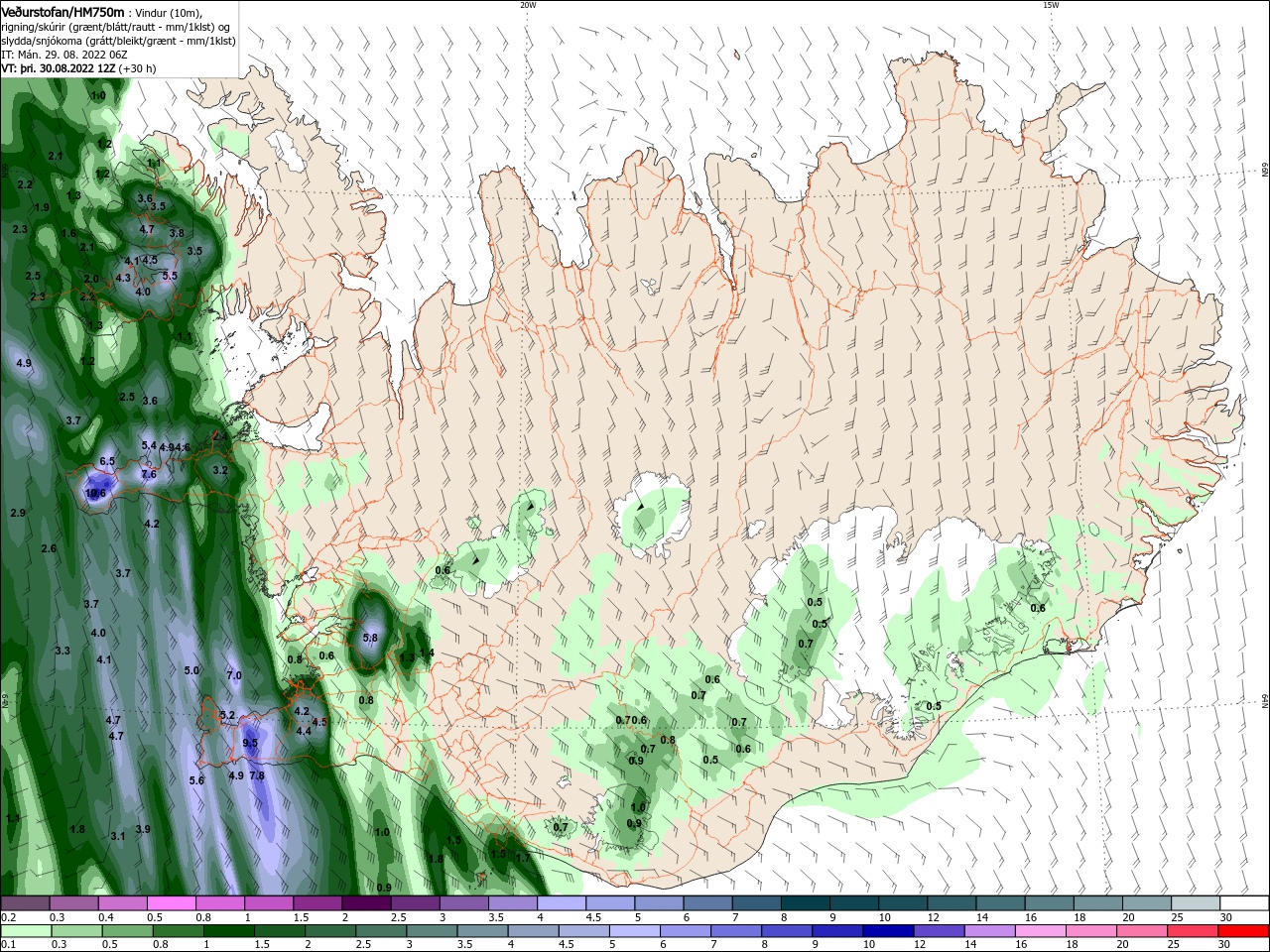The image size is (1270, 952).
Task: Click the 20W longitude label
Action: (x=528, y=5)
